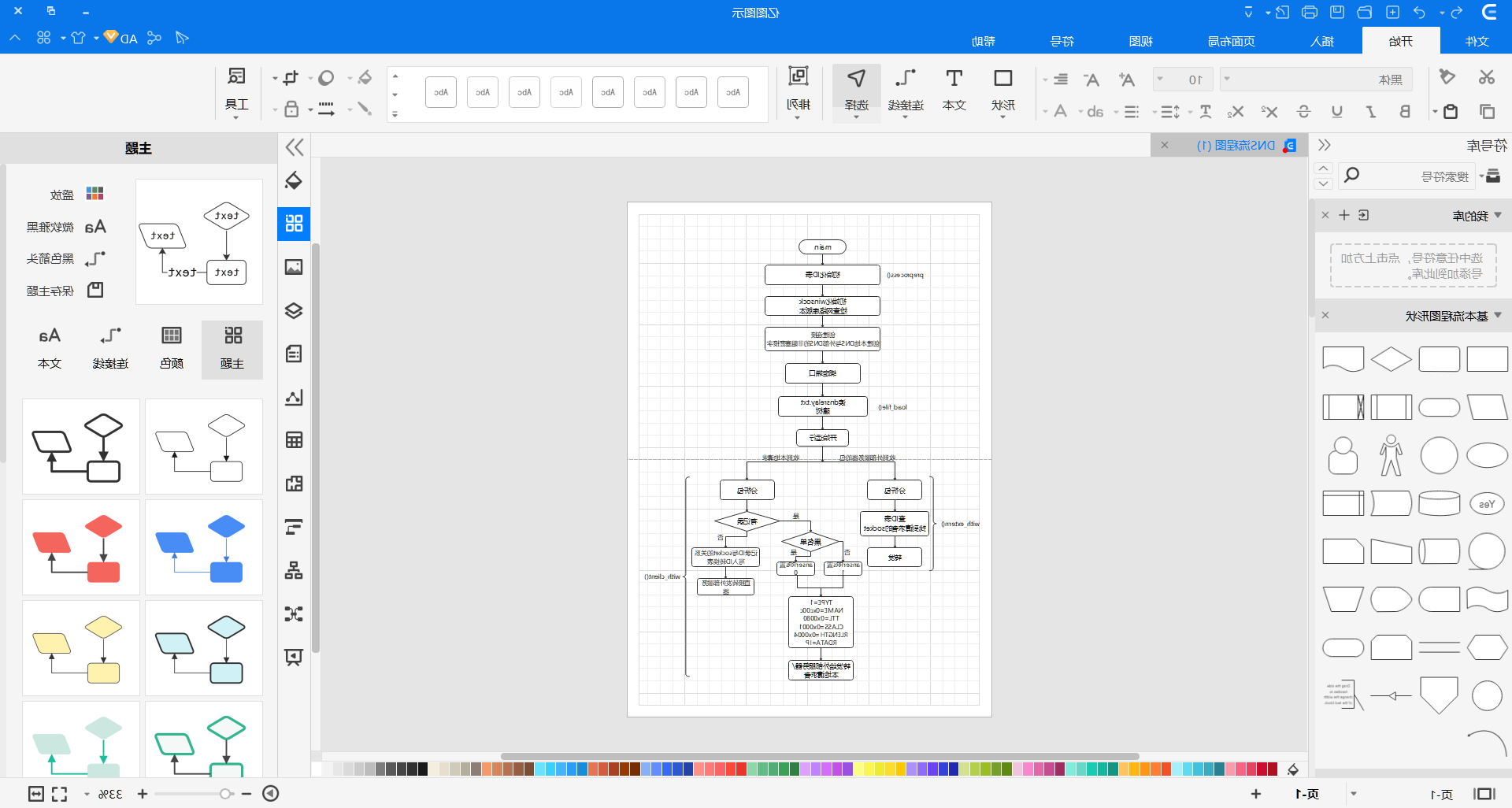Click the Print icon in title bar
Viewport: 1512px width, 808px height.
pos(1310,12)
